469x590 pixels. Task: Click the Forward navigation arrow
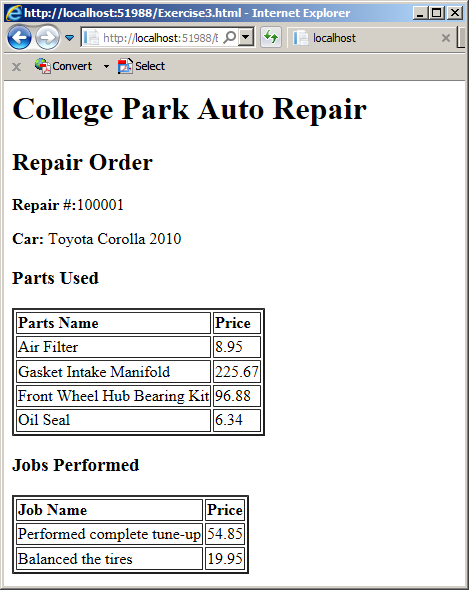tap(47, 38)
